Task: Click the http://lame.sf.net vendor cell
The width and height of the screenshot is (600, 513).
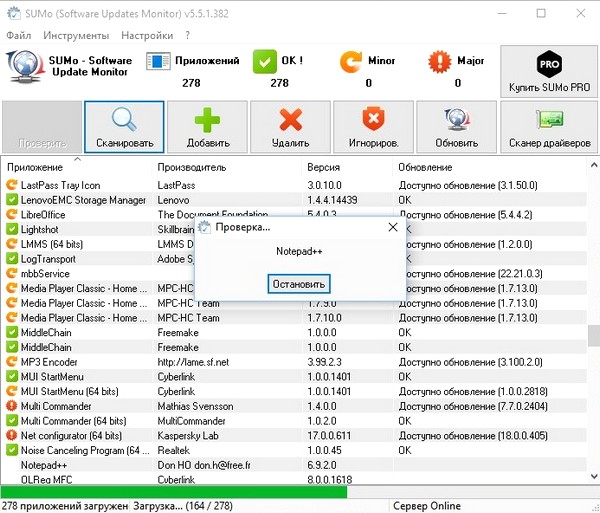Action: click(193, 362)
